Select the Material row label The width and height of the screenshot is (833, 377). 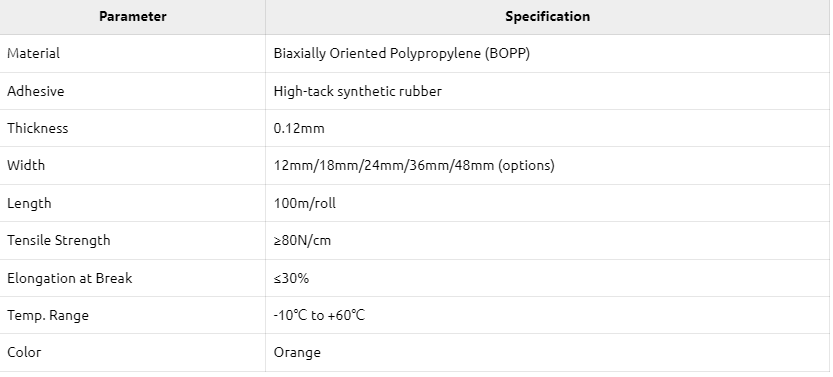(x=33, y=53)
